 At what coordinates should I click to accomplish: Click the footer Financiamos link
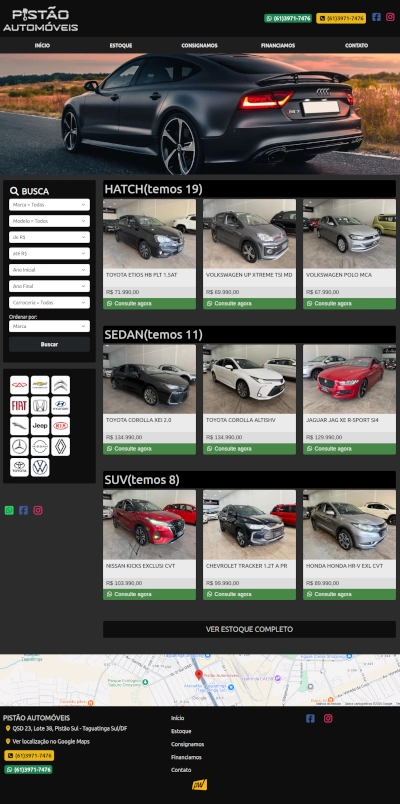pos(186,757)
